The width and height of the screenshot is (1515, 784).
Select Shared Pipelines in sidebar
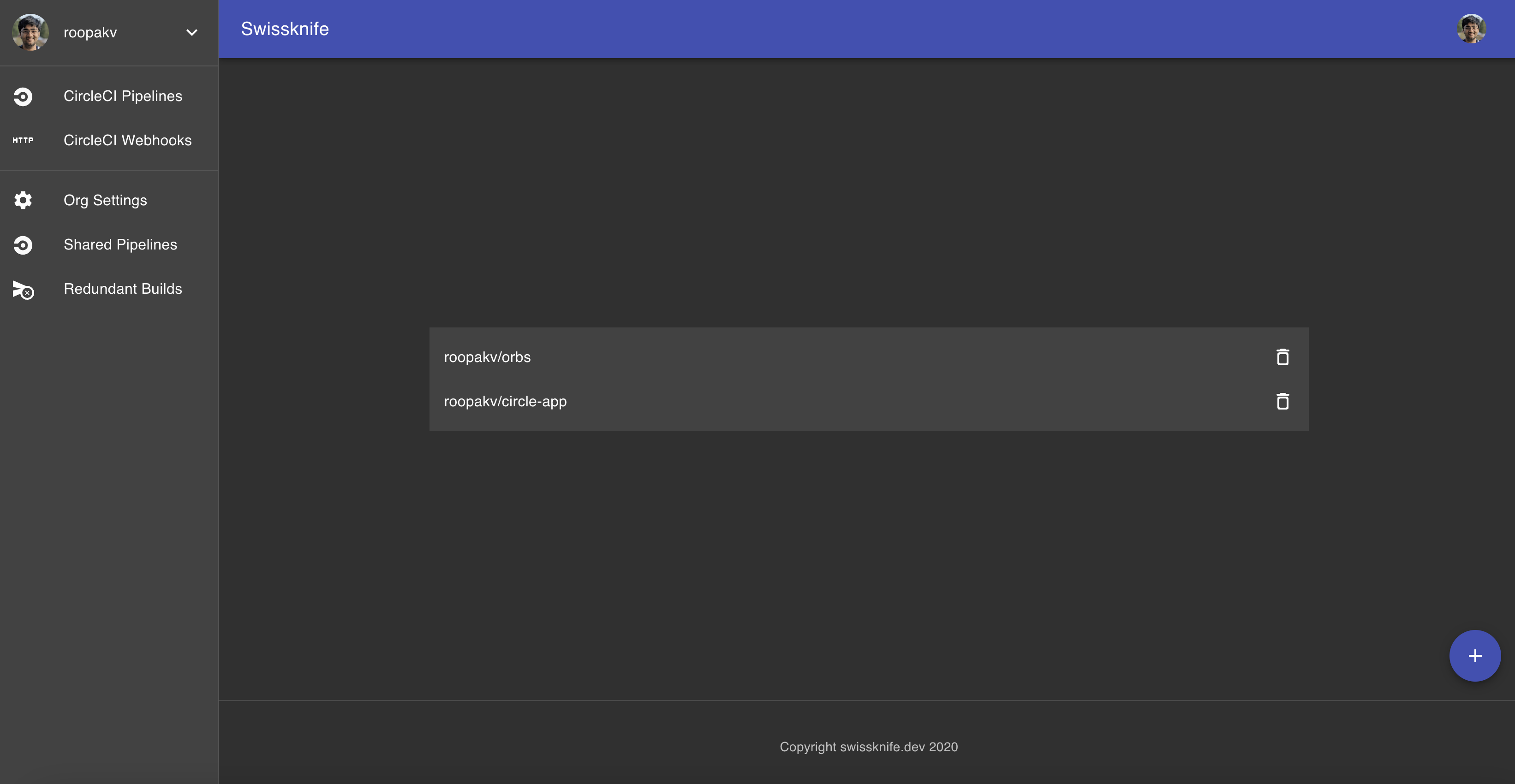120,245
